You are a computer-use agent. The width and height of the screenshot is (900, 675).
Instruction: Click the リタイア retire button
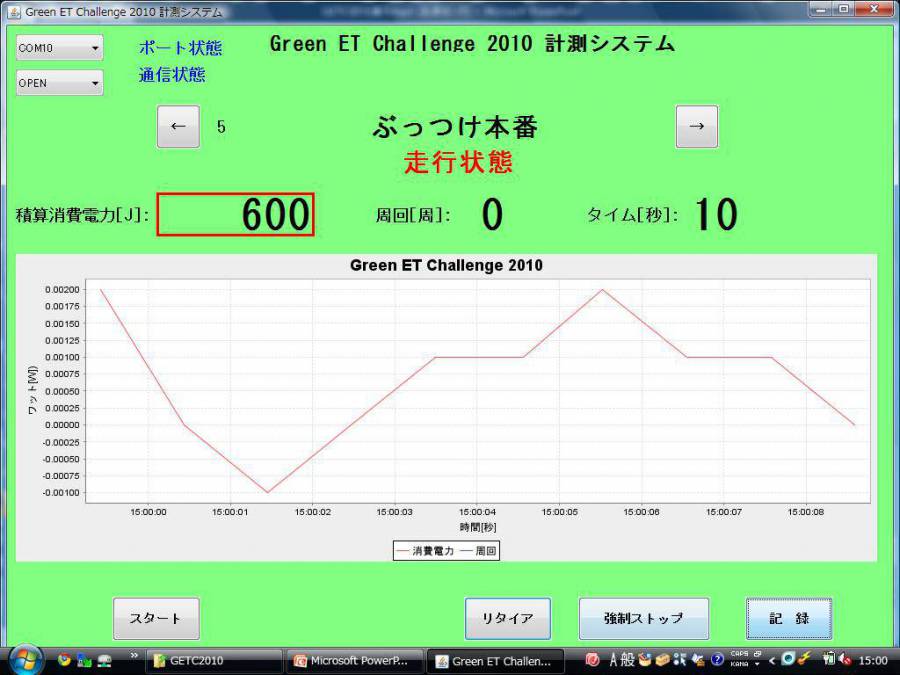pos(507,618)
